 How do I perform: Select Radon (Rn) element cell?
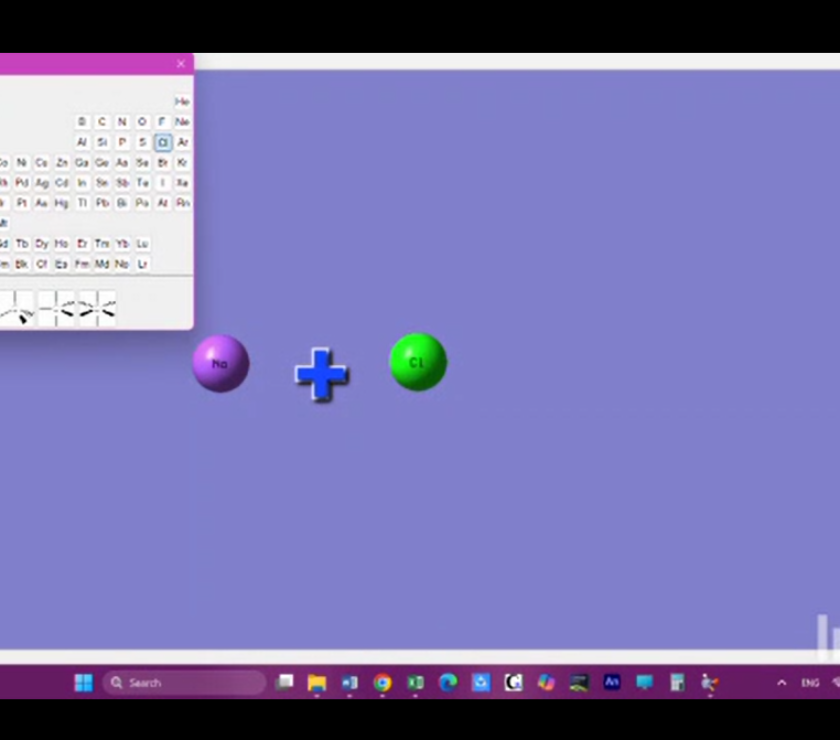coord(183,203)
